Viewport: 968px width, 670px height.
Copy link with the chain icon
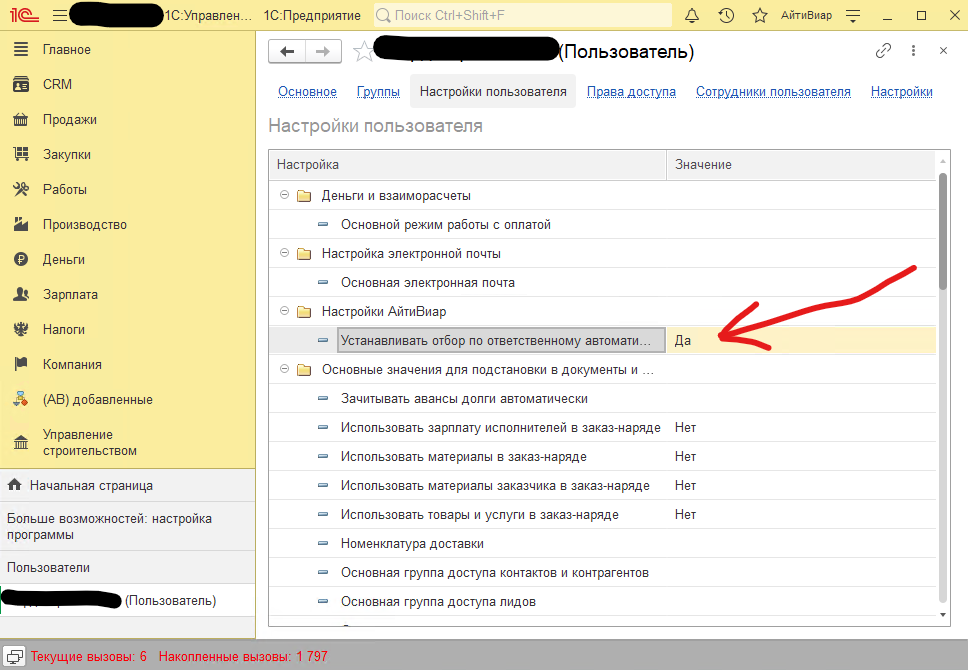883,51
